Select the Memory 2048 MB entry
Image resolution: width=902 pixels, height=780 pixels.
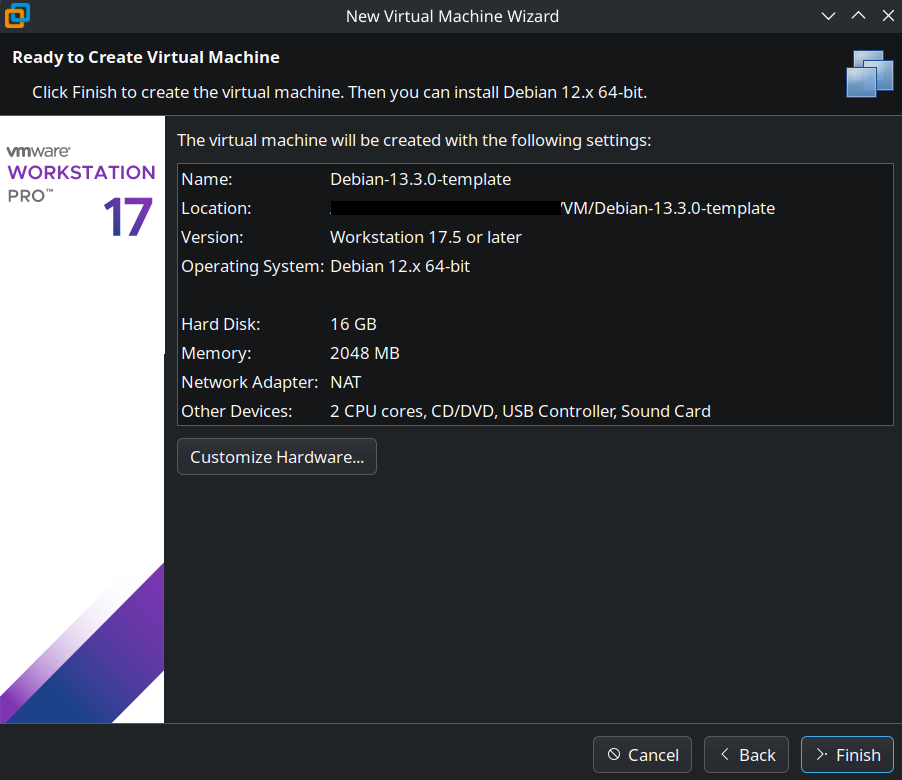(364, 354)
